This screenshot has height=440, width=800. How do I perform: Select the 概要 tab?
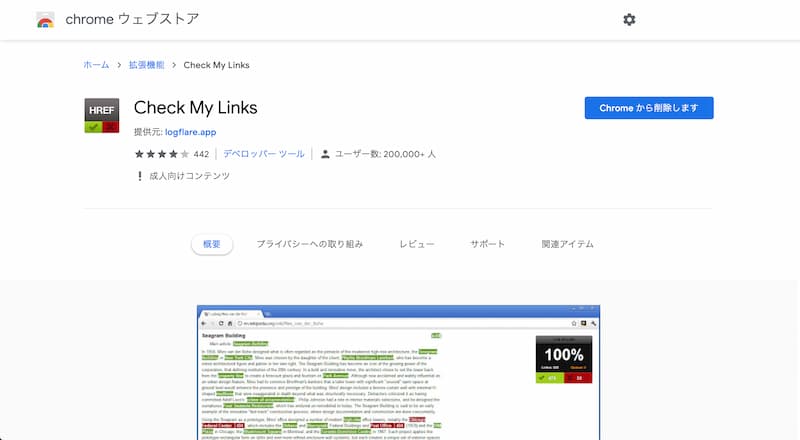click(212, 244)
